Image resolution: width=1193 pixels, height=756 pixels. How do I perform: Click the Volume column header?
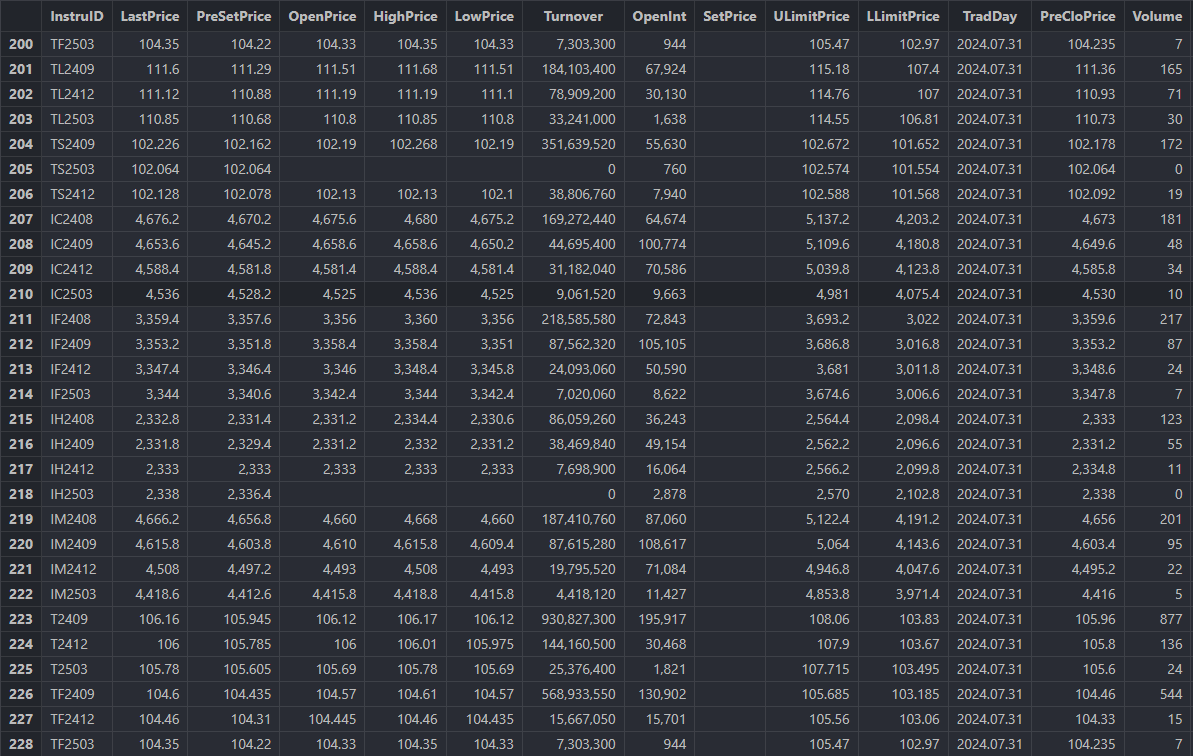(1157, 17)
